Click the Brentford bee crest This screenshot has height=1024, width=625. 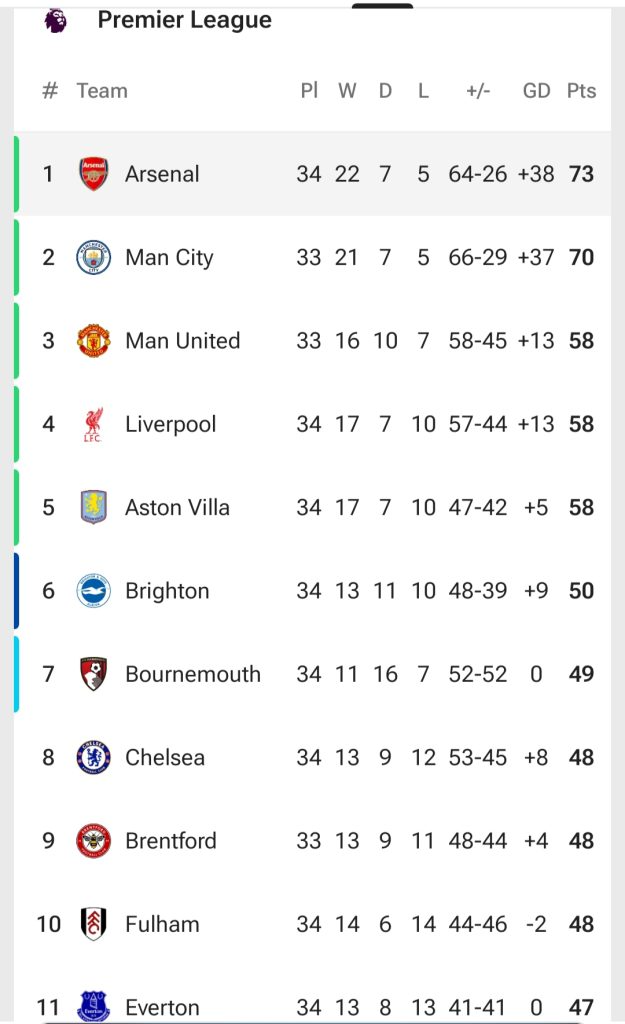click(x=94, y=841)
